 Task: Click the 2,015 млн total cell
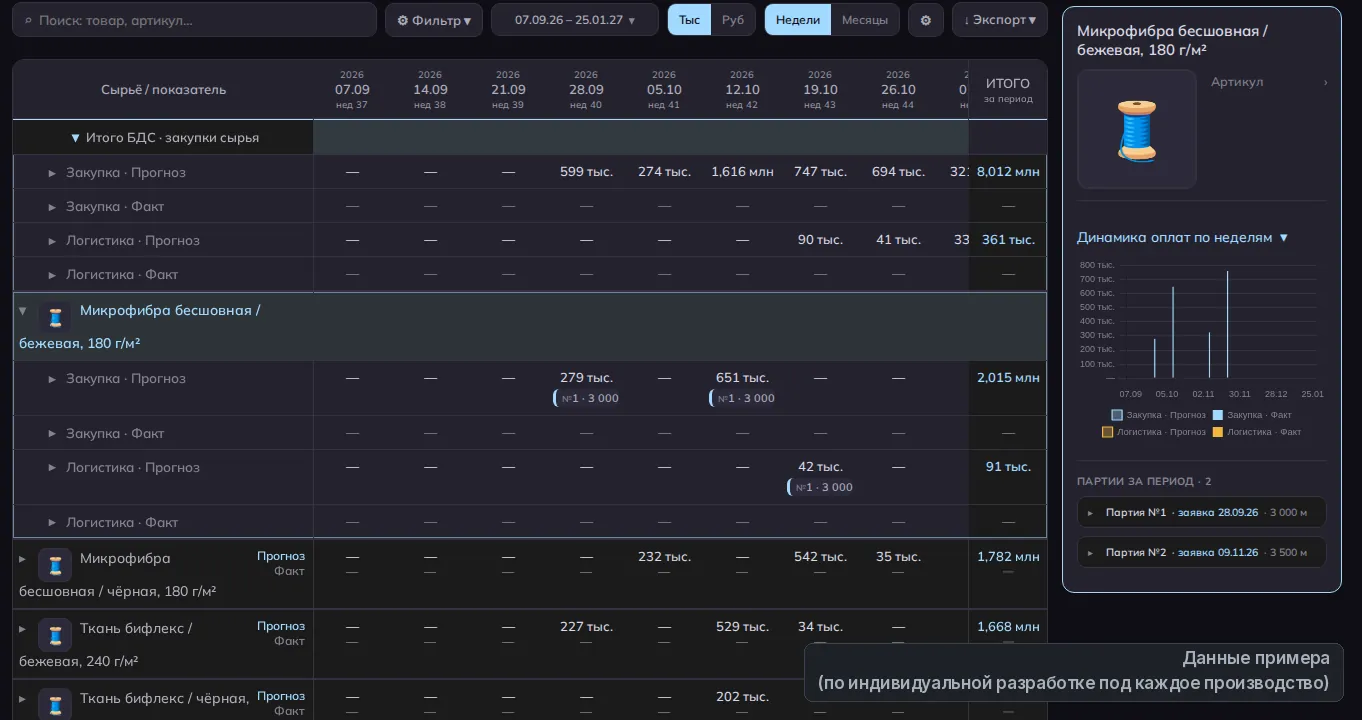(x=1008, y=378)
